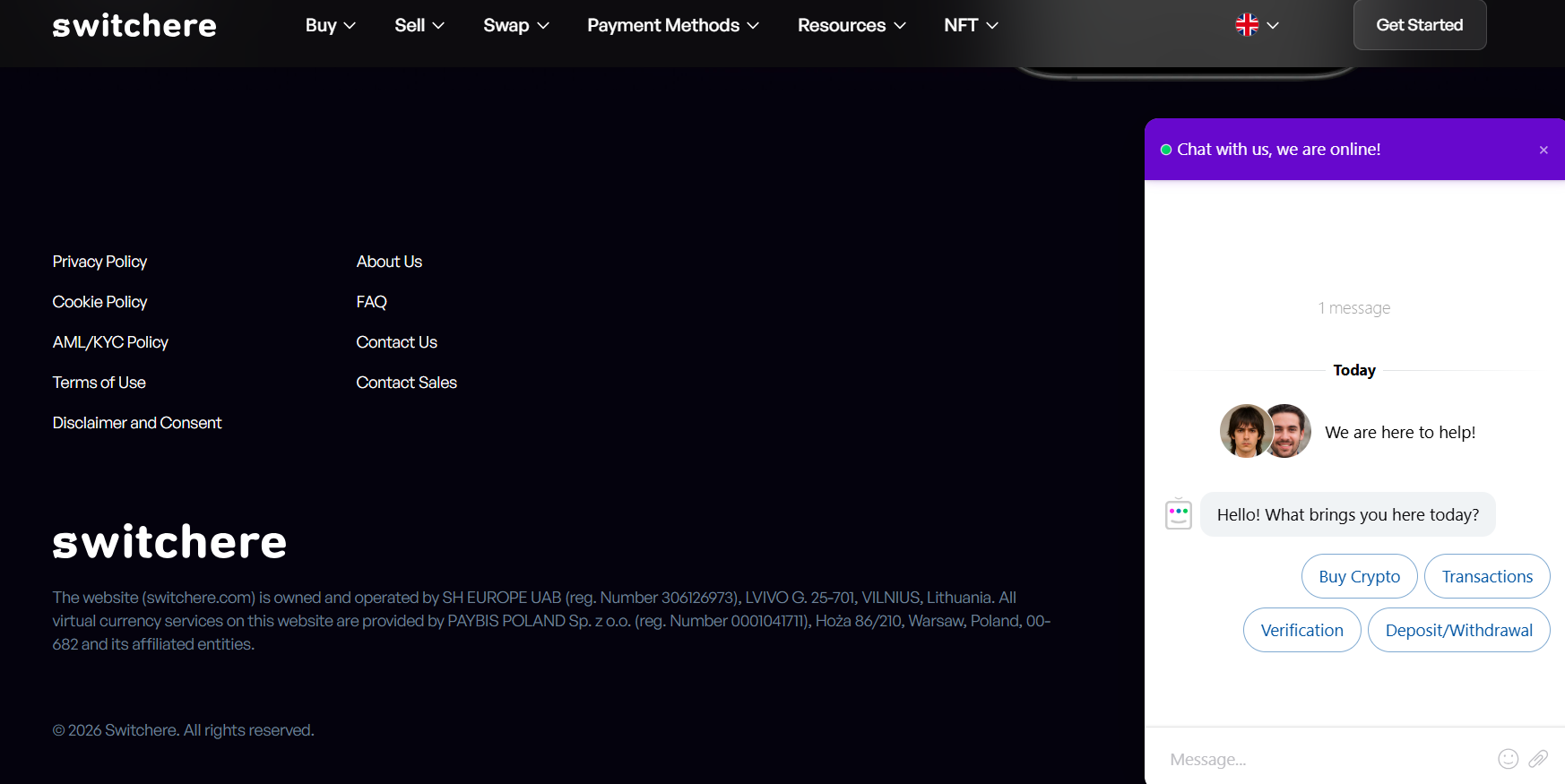Choose Deposit/Withdrawal quick reply
Screen dimensions: 1565x784
[x=1458, y=630]
